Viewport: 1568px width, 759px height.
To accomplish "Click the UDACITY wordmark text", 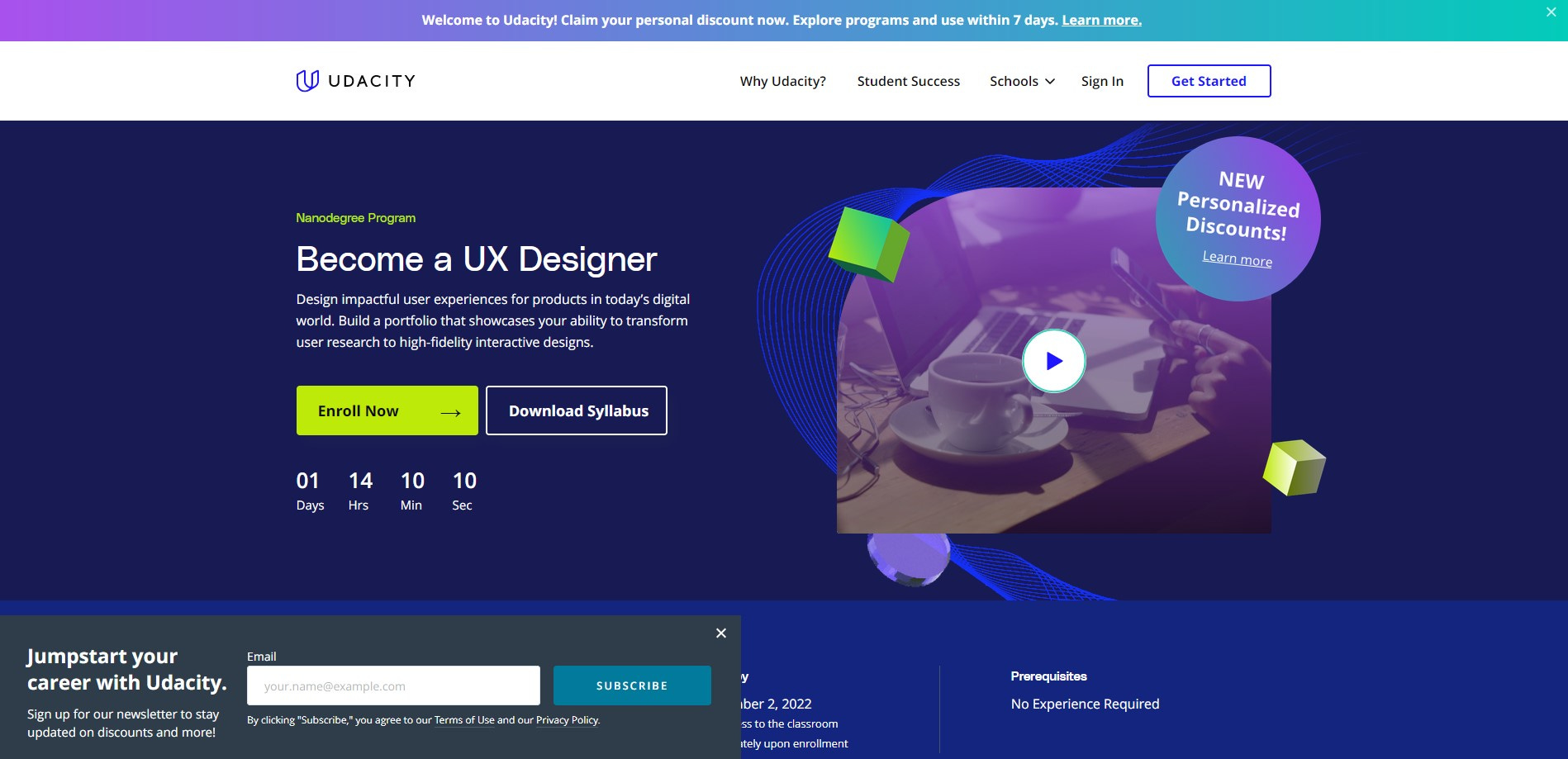I will click(372, 81).
